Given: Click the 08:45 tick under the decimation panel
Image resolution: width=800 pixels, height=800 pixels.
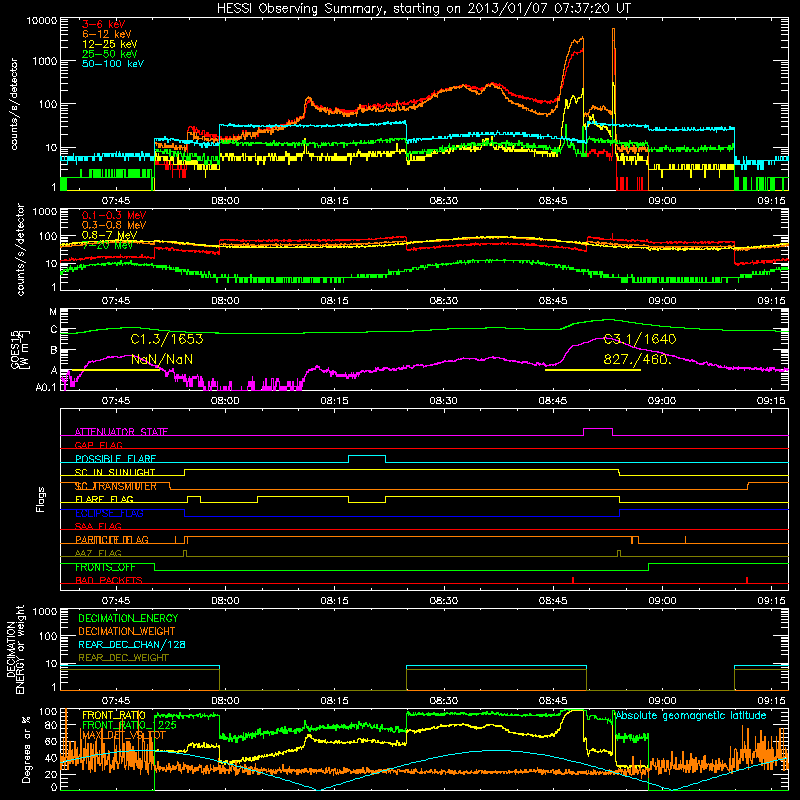Looking at the screenshot, I should pos(553,701).
